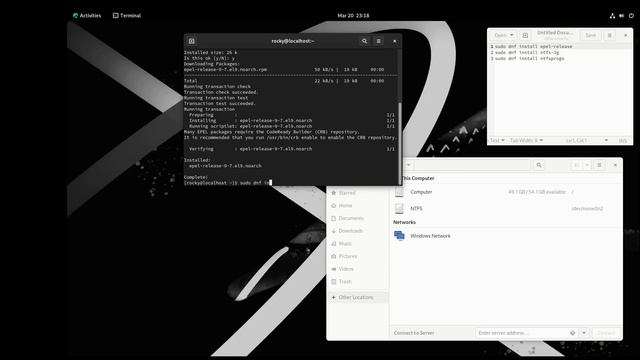
Task: Click the NTFS drive icon
Action: pos(399,209)
